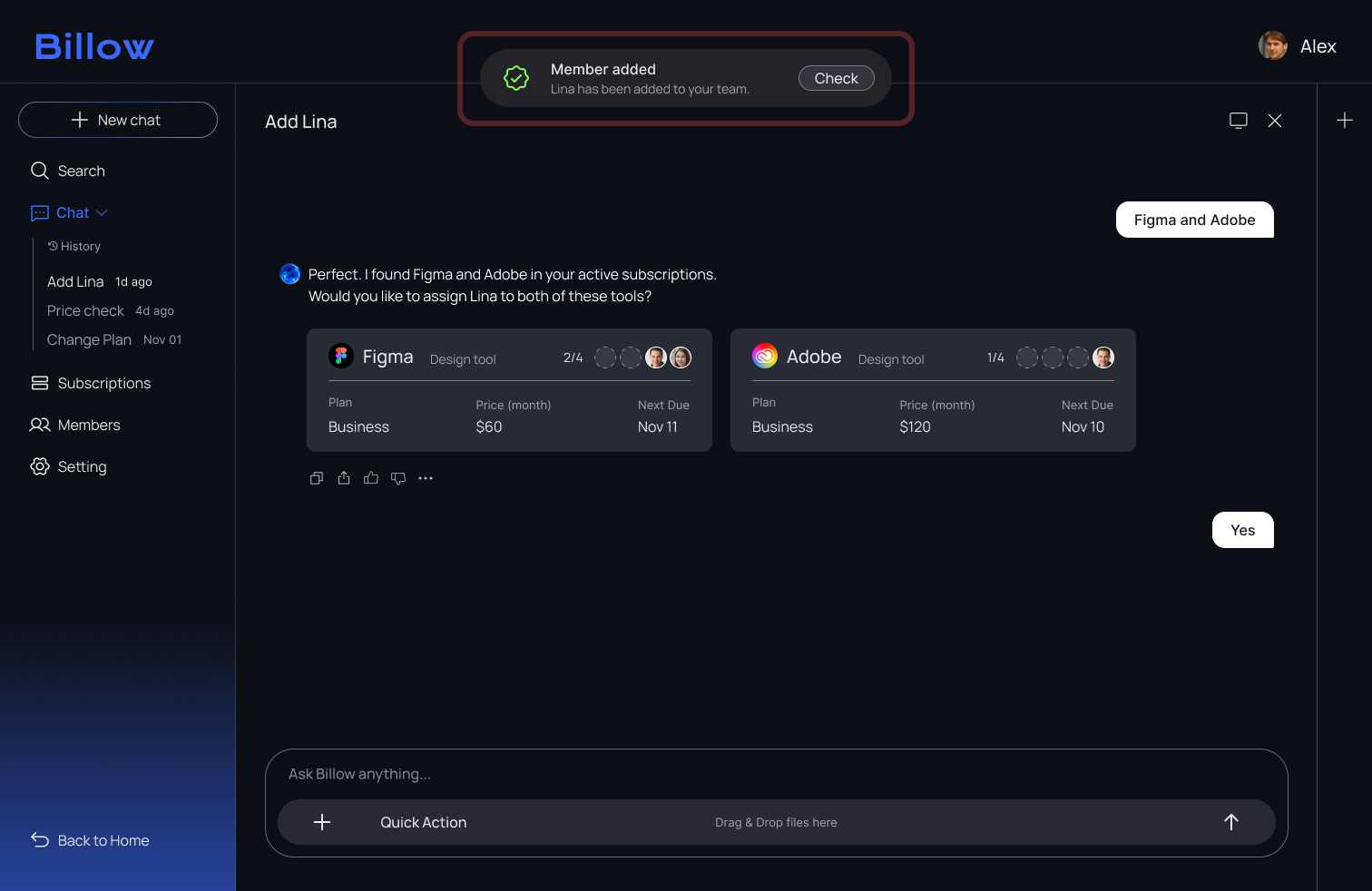Click the 'Yes' message bubble
This screenshot has height=891, width=1372.
coord(1243,530)
